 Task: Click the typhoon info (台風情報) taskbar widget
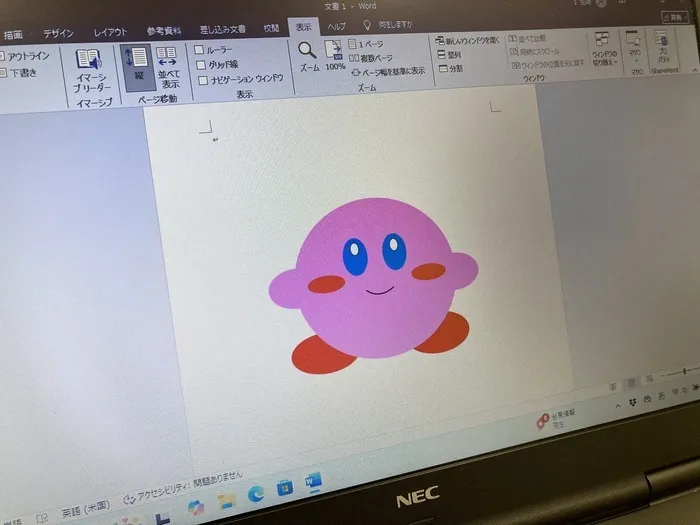point(556,420)
